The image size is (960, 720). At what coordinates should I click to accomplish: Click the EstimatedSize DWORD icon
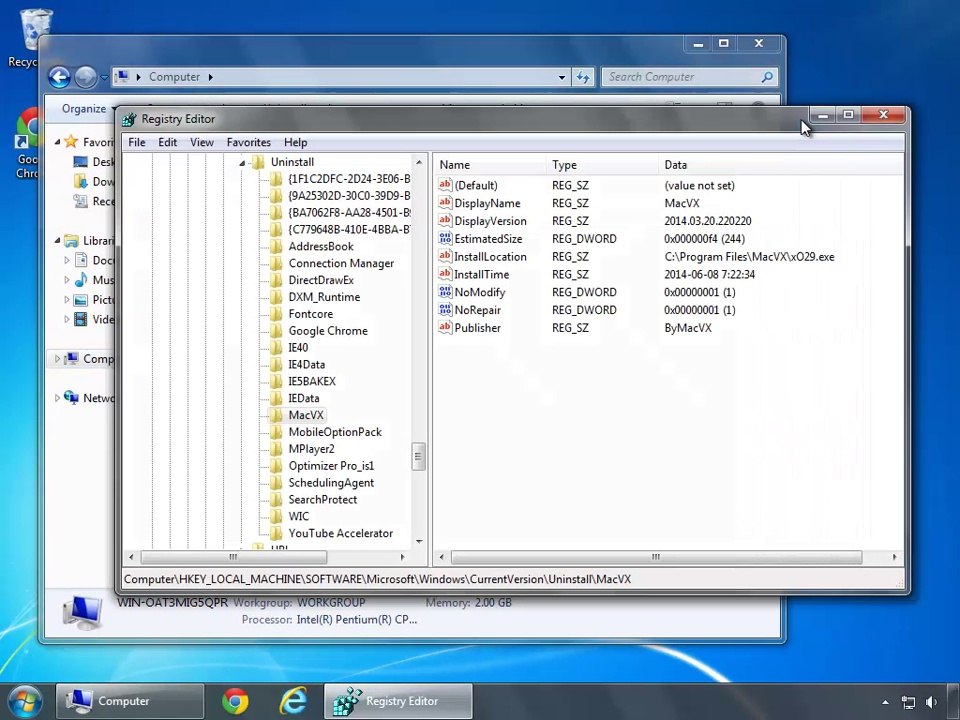tap(445, 238)
